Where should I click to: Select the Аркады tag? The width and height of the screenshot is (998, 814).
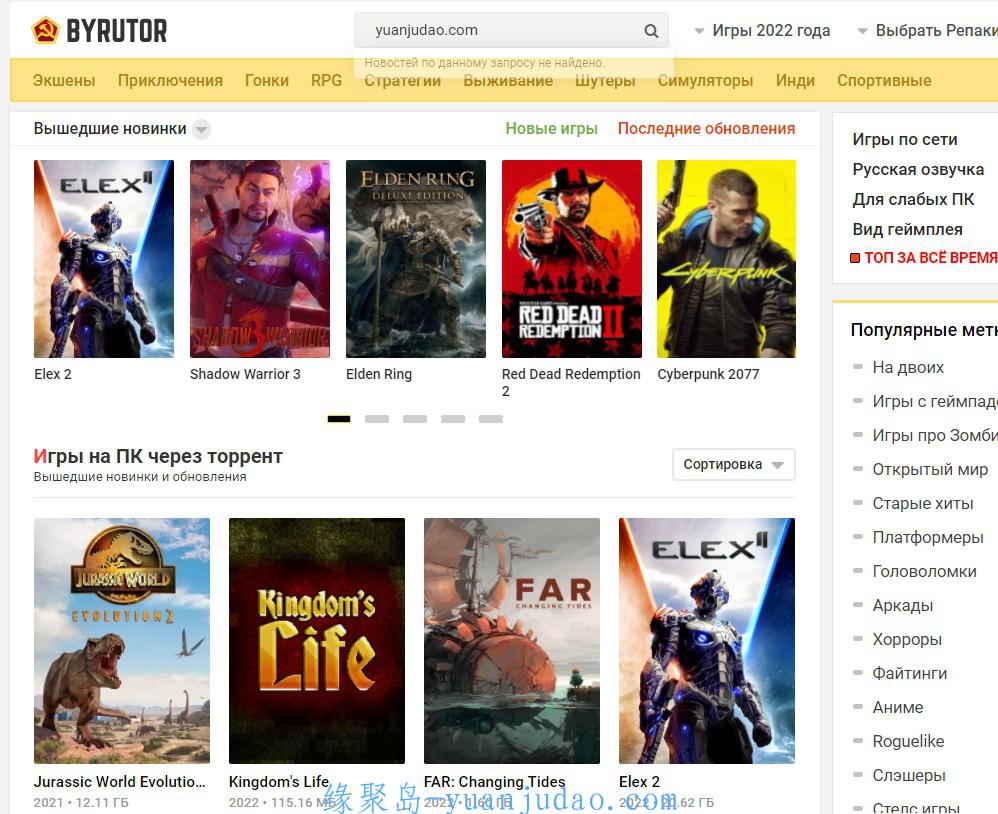903,605
